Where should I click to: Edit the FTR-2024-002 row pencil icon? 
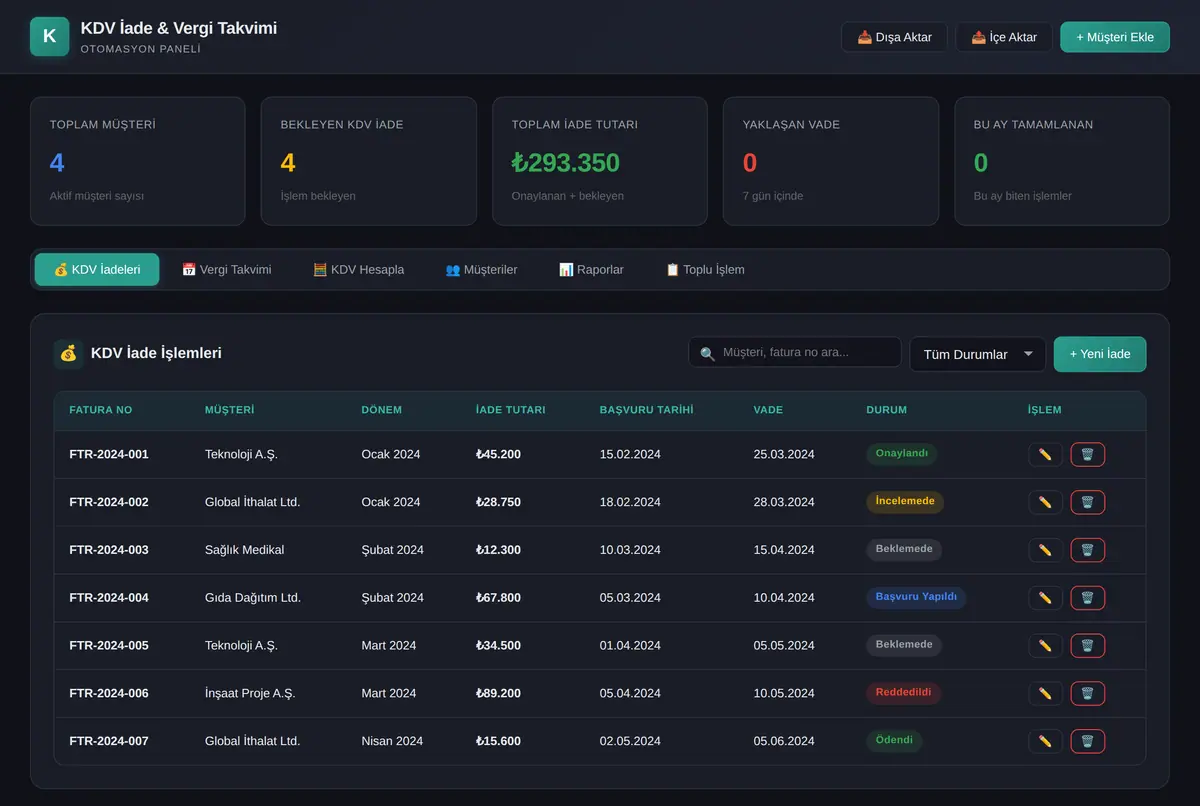pos(1045,502)
